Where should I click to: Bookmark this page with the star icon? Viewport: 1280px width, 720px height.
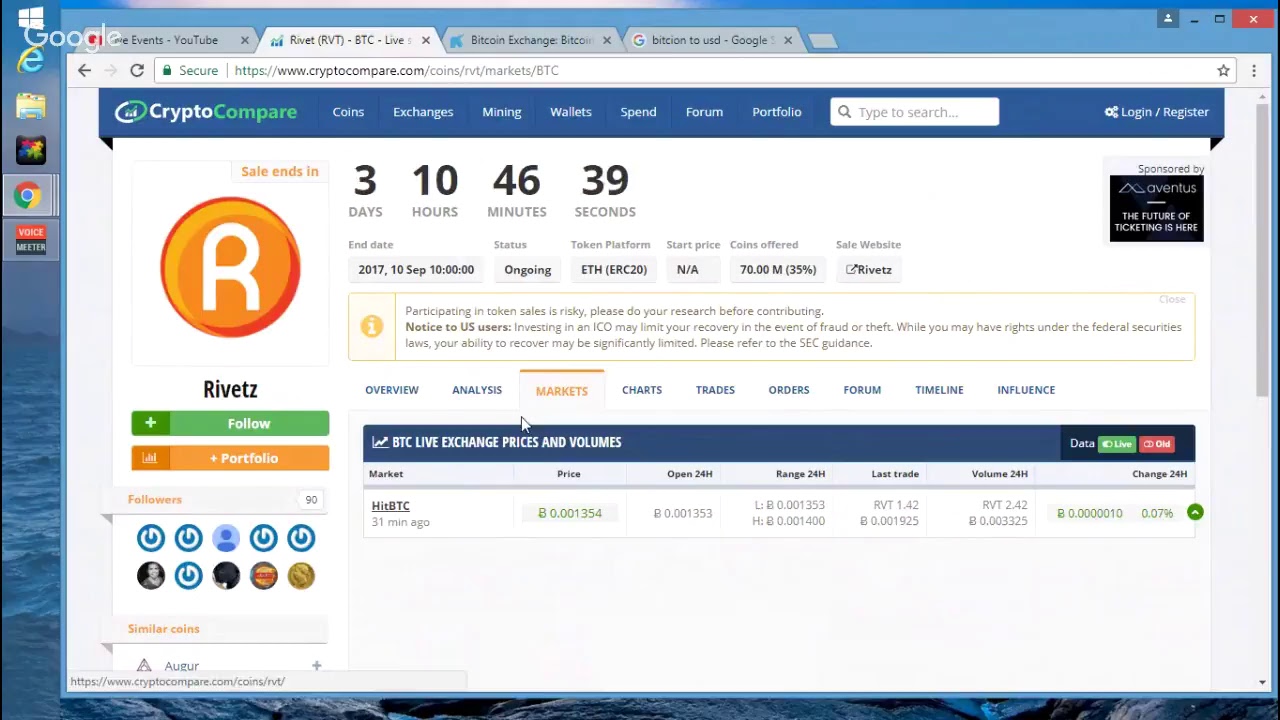click(x=1223, y=70)
